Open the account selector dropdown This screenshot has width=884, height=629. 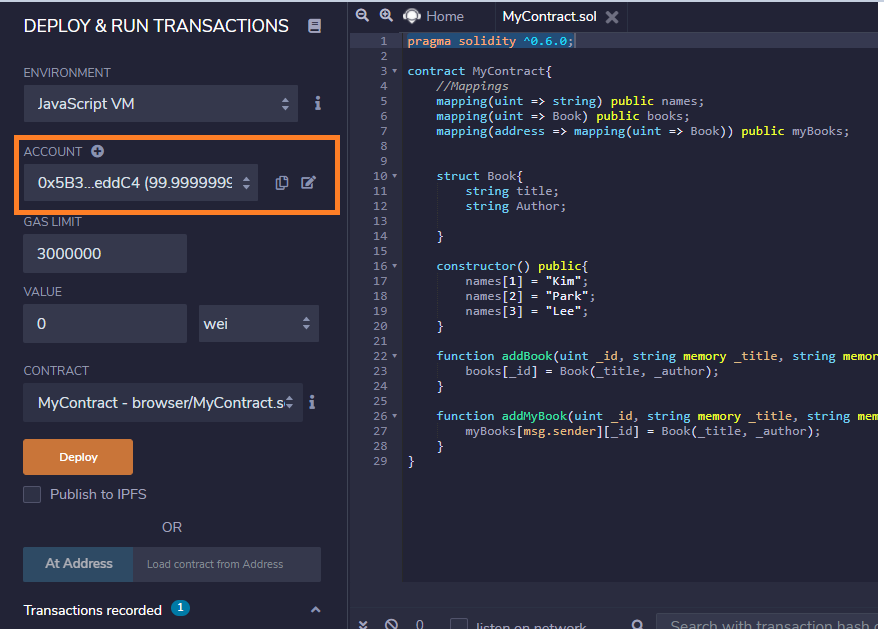141,183
